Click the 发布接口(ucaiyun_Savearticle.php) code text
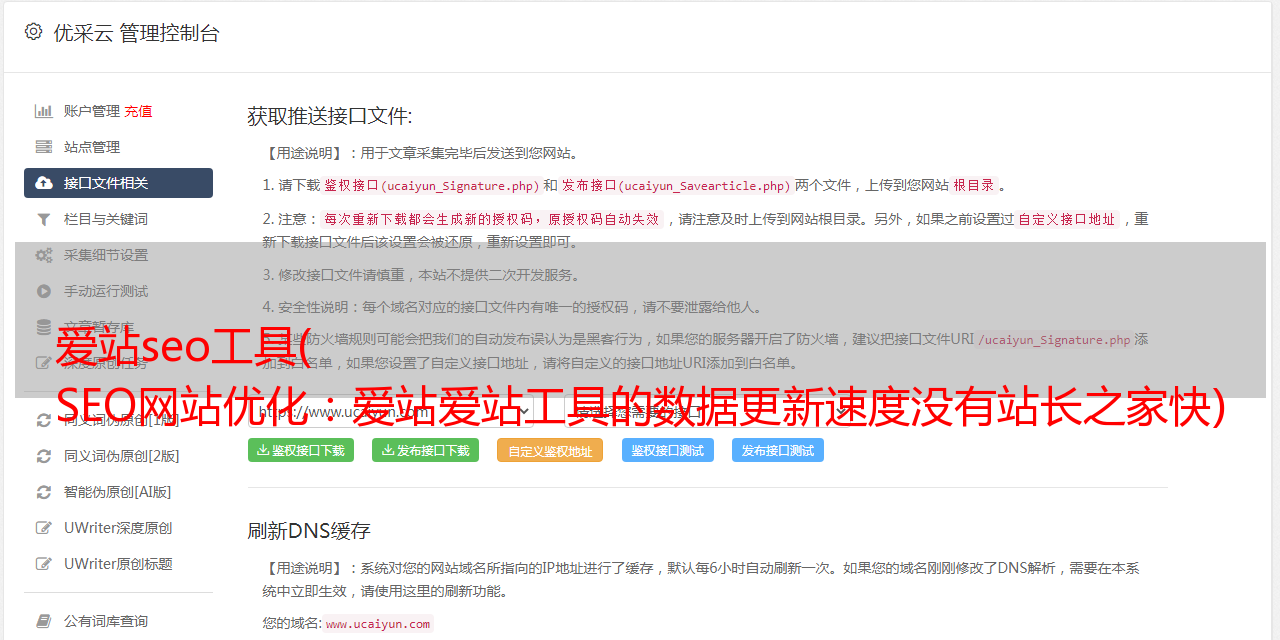This screenshot has width=1280, height=640. (676, 185)
